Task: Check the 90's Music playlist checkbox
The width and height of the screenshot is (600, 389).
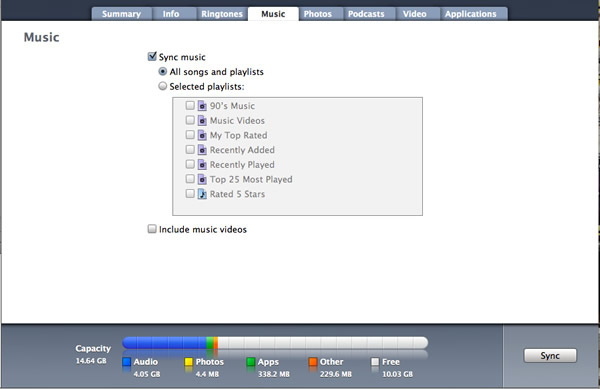Action: click(x=190, y=105)
